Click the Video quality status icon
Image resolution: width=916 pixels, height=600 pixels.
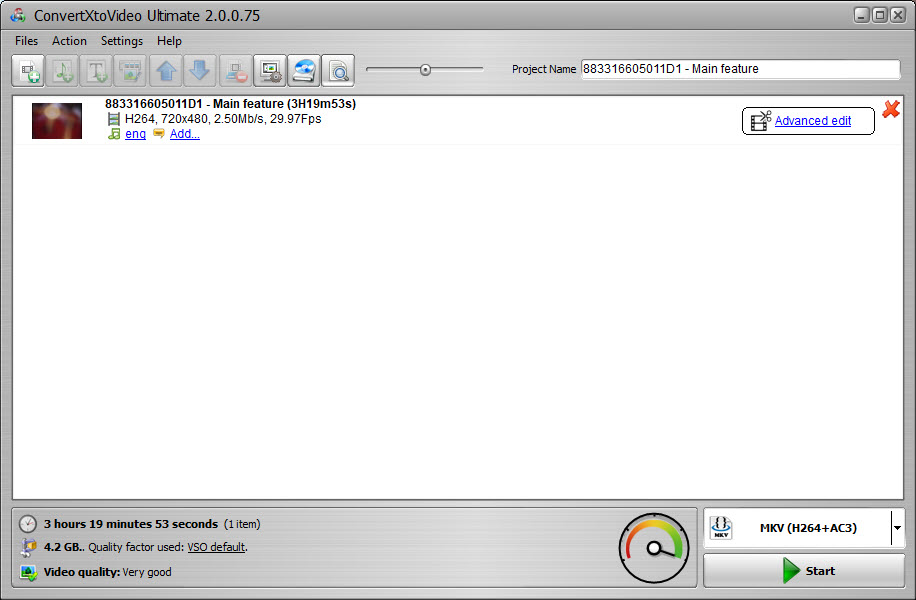[28, 573]
